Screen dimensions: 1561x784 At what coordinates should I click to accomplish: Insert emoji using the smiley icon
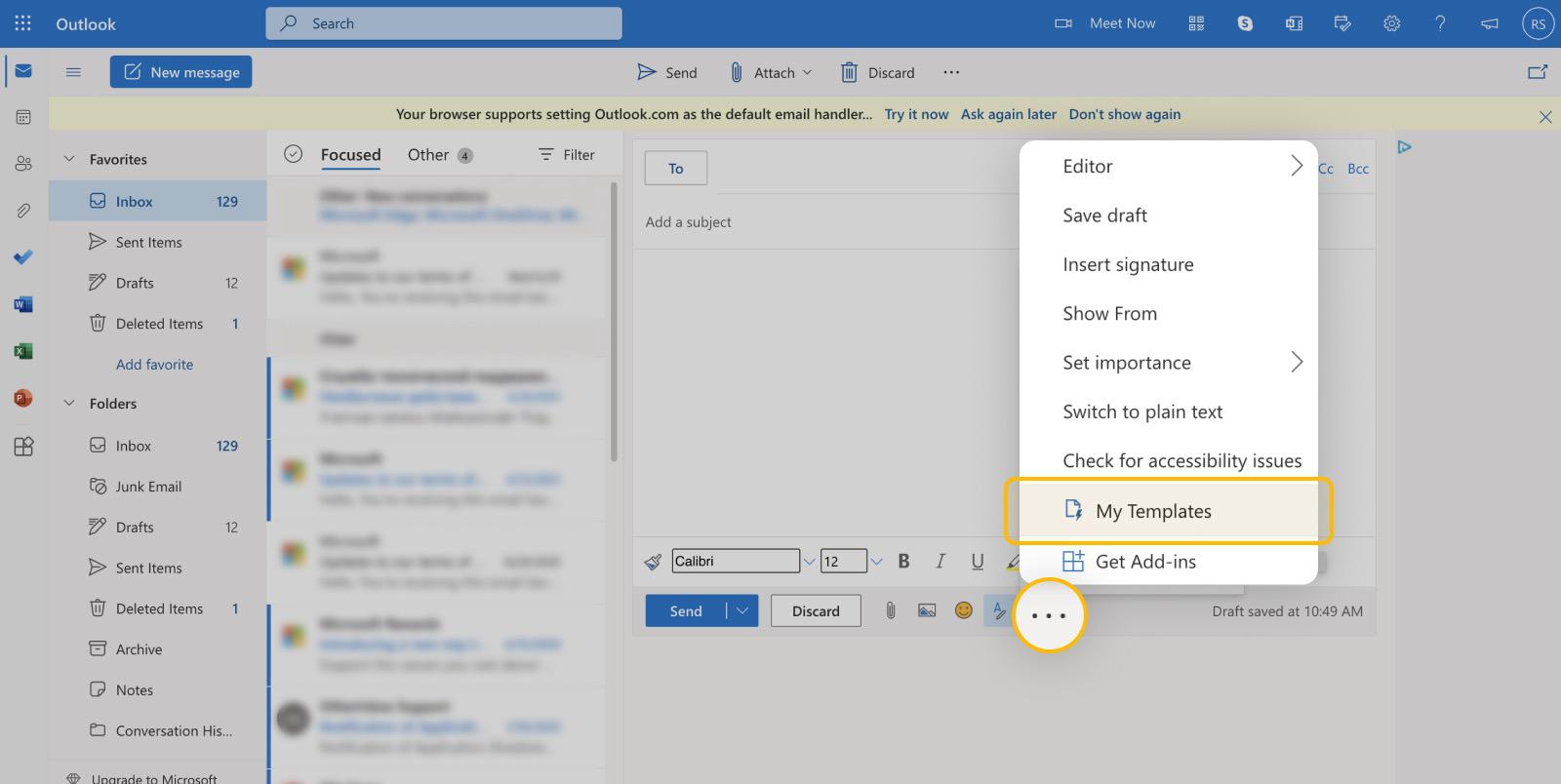pos(963,610)
